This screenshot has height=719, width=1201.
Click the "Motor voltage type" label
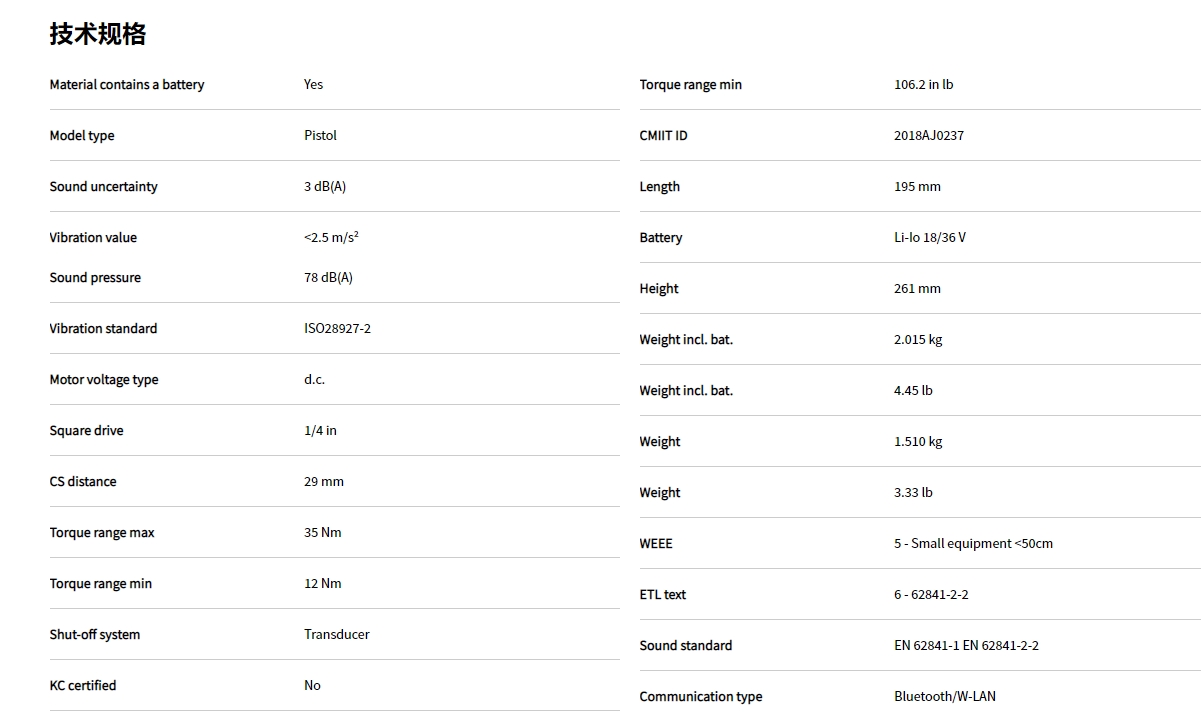coord(104,380)
